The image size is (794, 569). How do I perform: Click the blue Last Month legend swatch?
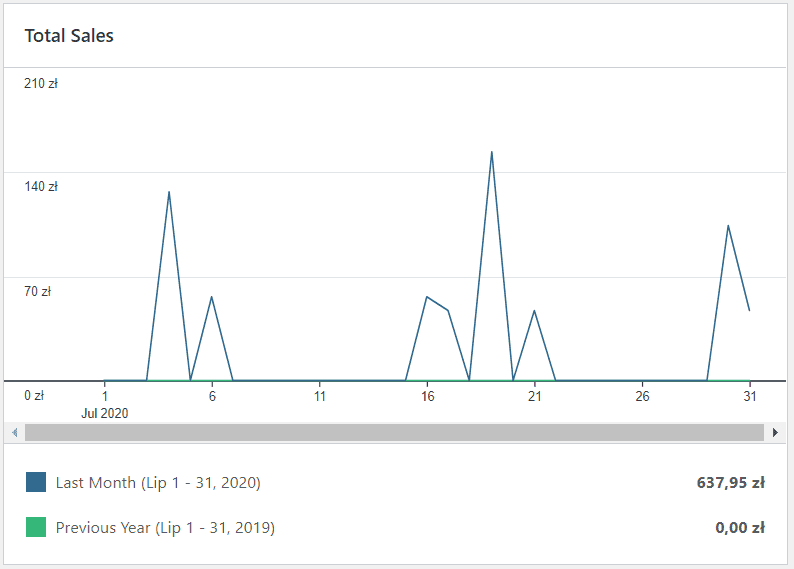point(36,483)
